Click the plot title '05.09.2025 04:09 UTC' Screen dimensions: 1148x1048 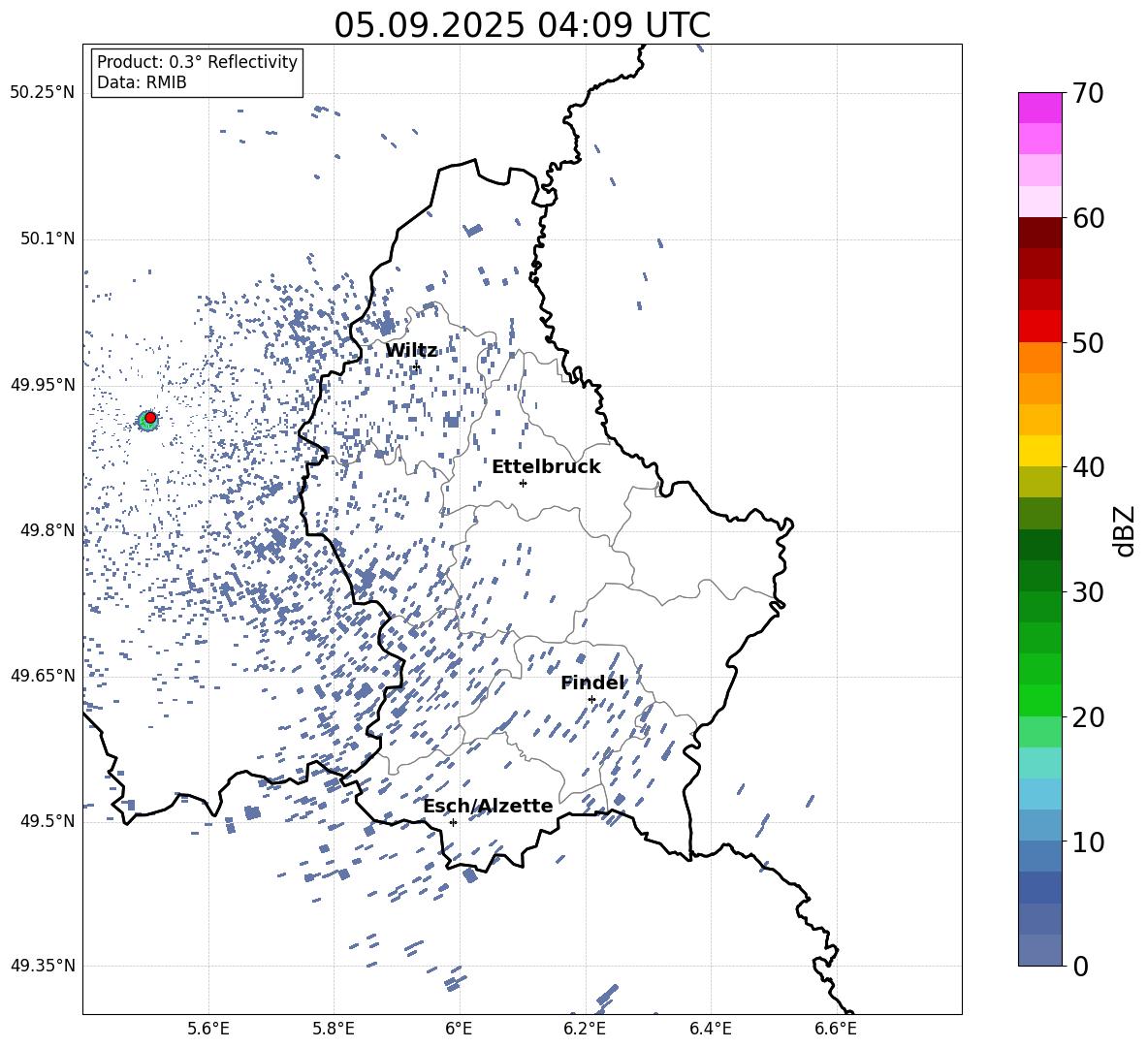(x=522, y=25)
